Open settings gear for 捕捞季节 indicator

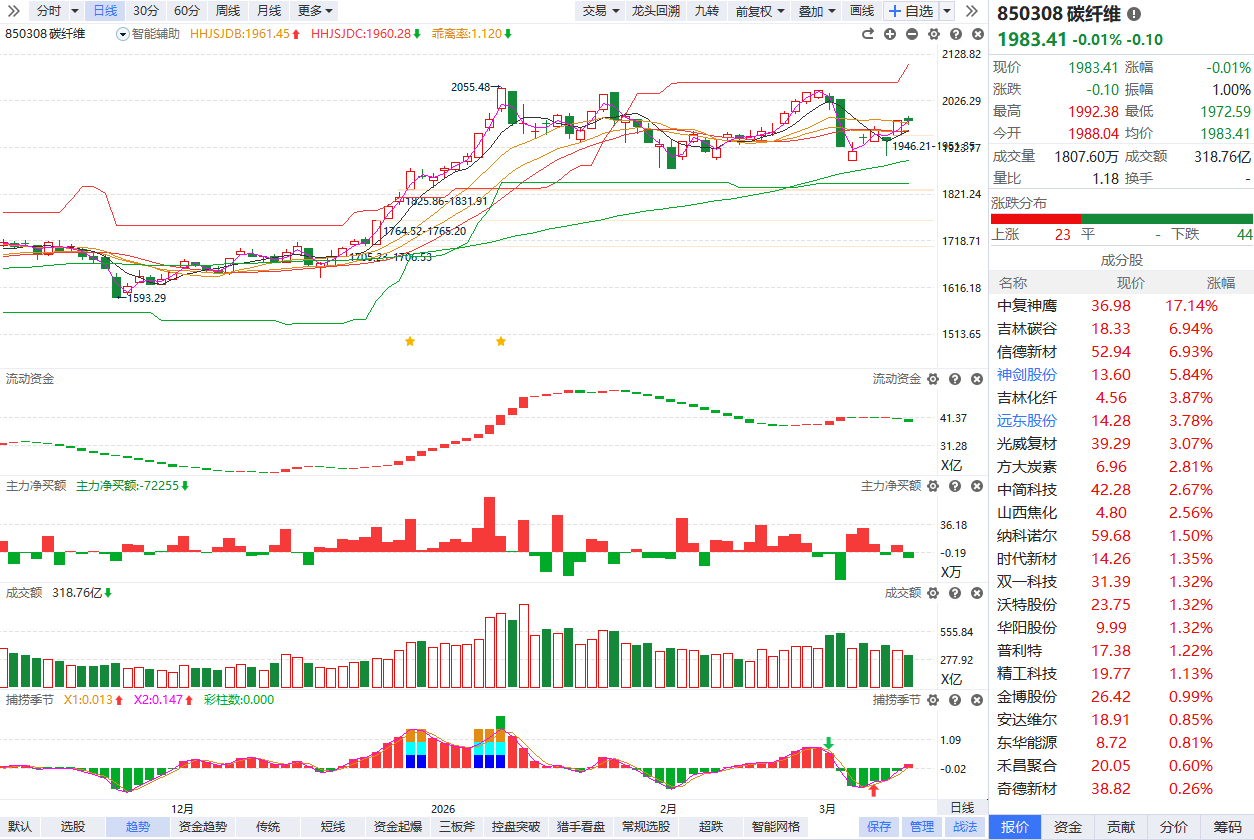[x=932, y=700]
